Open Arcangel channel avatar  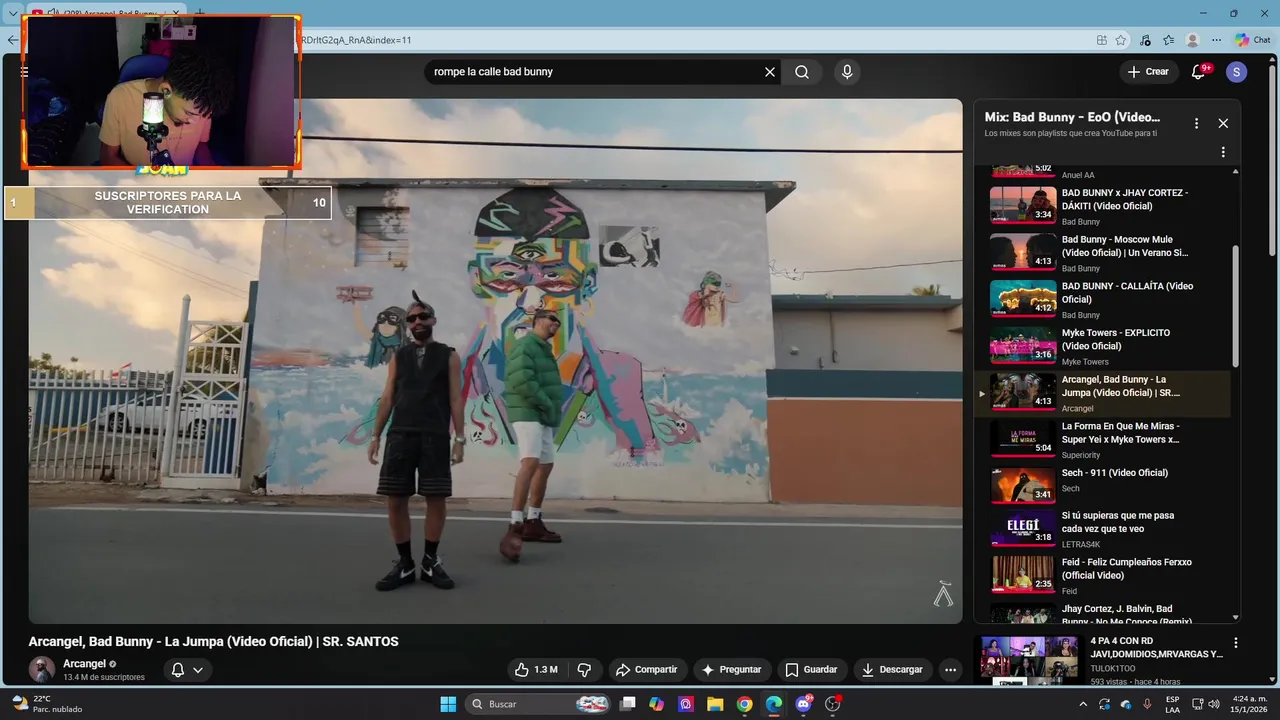pos(42,670)
